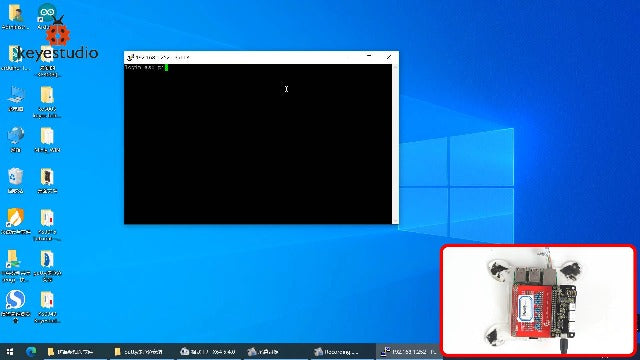Open desktop folder with brown picture
The width and height of the screenshot is (640, 360).
coord(47,180)
